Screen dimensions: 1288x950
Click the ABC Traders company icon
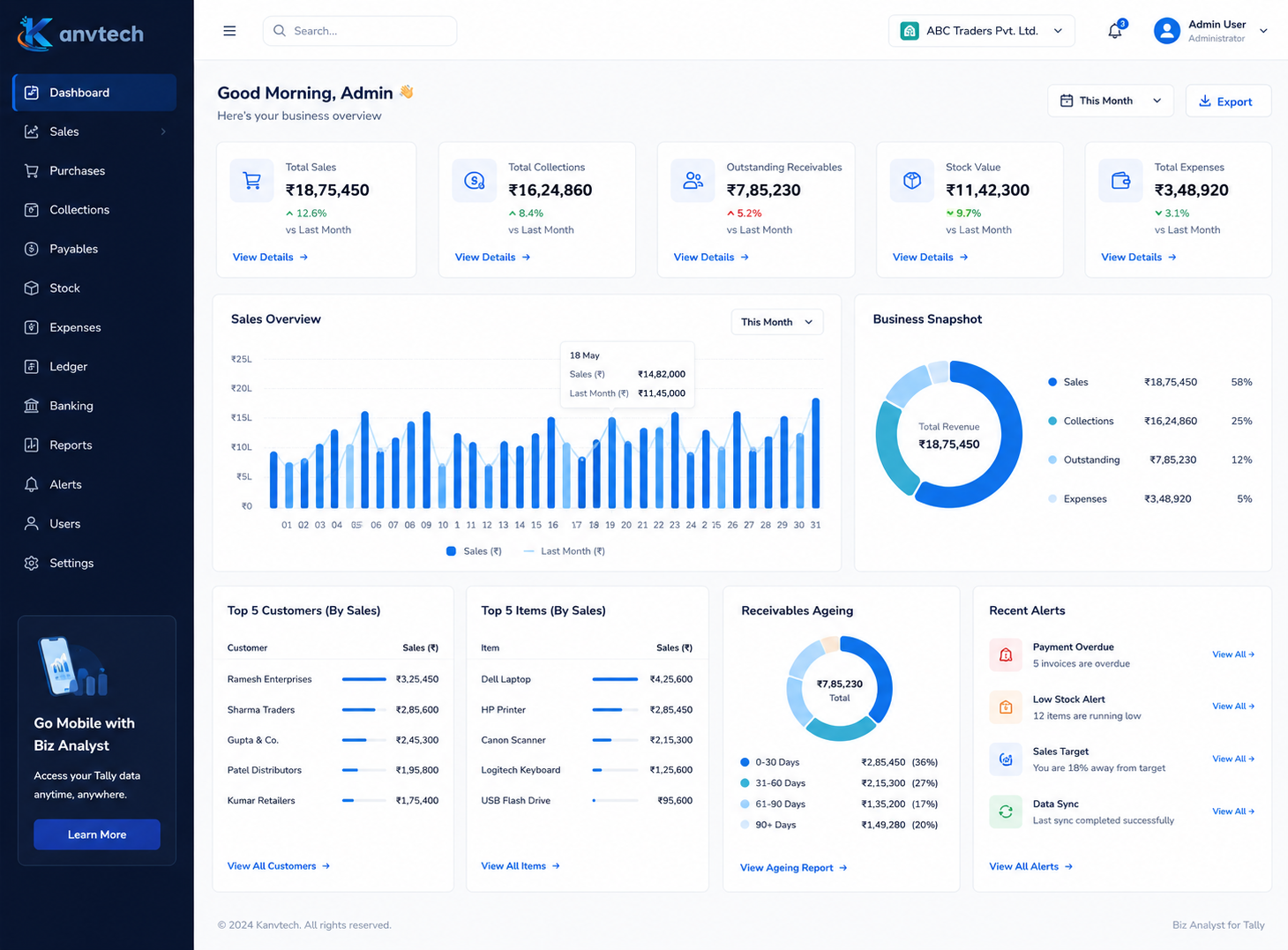(910, 31)
